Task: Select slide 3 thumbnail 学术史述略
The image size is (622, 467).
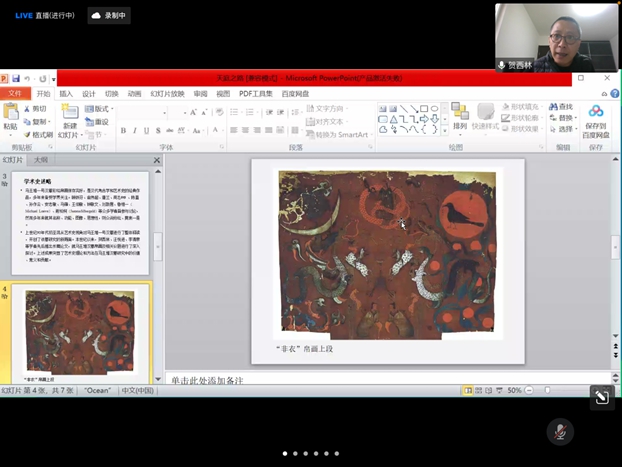Action: (80, 223)
